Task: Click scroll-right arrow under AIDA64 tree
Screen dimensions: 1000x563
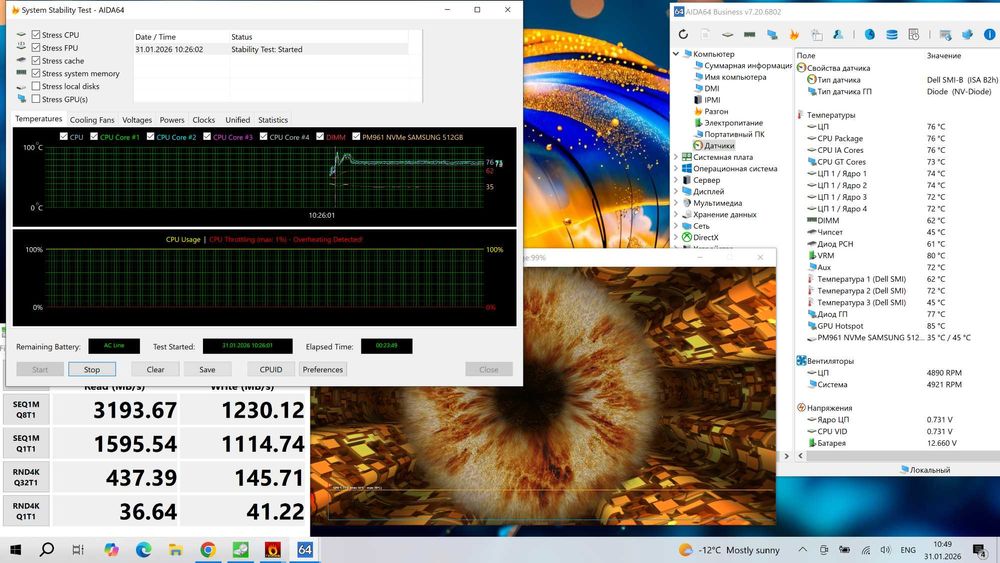Action: coord(786,456)
